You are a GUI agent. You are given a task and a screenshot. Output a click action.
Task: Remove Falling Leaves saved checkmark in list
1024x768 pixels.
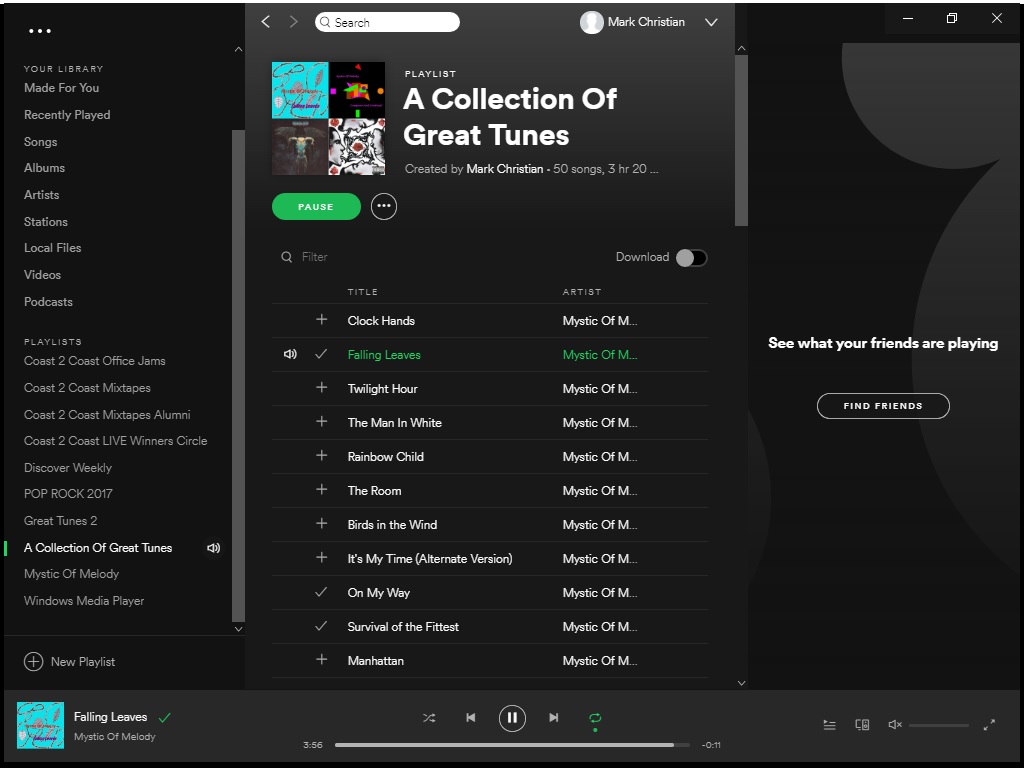(321, 354)
